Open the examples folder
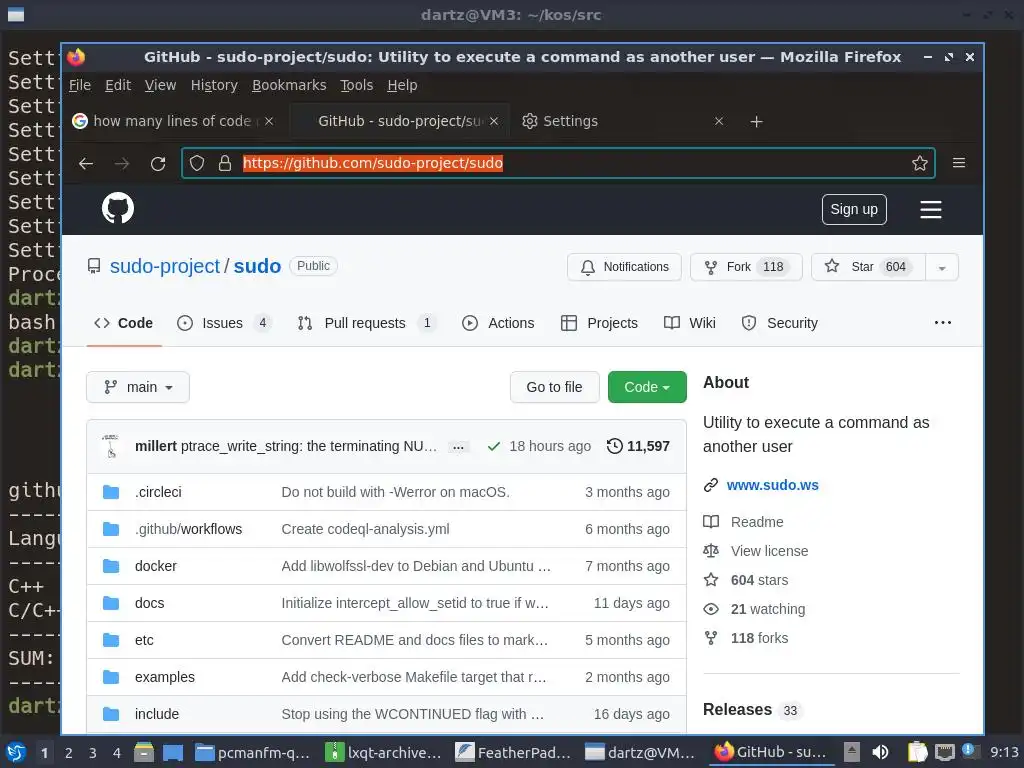This screenshot has width=1024, height=768. pos(165,677)
